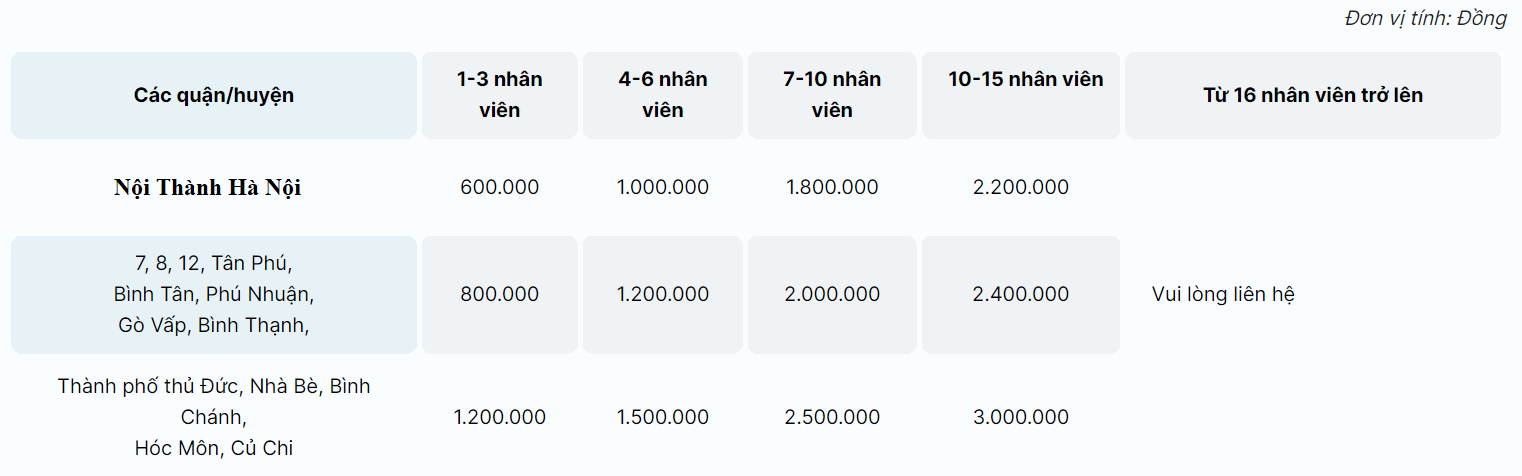Select the "7-10 nhân viên" header
This screenshot has height=476, width=1522.
pyautogui.click(x=832, y=95)
